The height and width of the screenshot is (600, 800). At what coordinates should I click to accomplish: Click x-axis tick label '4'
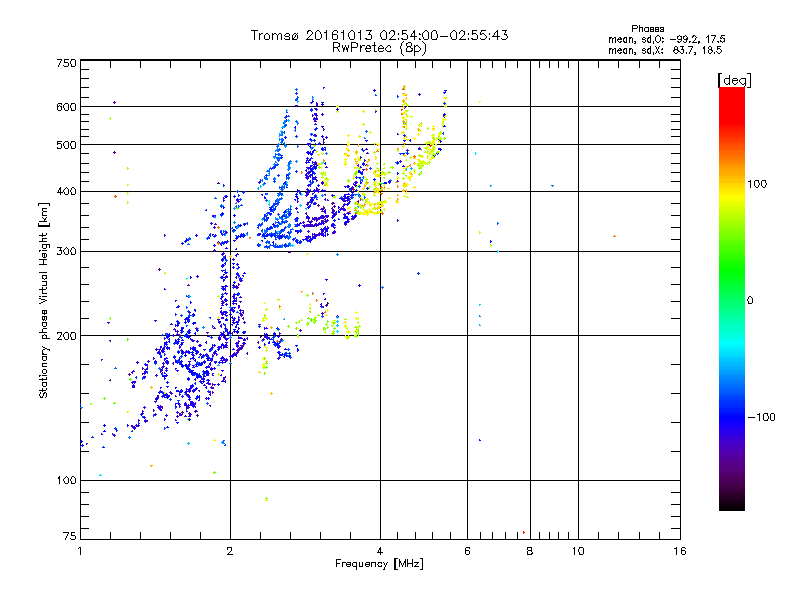(380, 551)
